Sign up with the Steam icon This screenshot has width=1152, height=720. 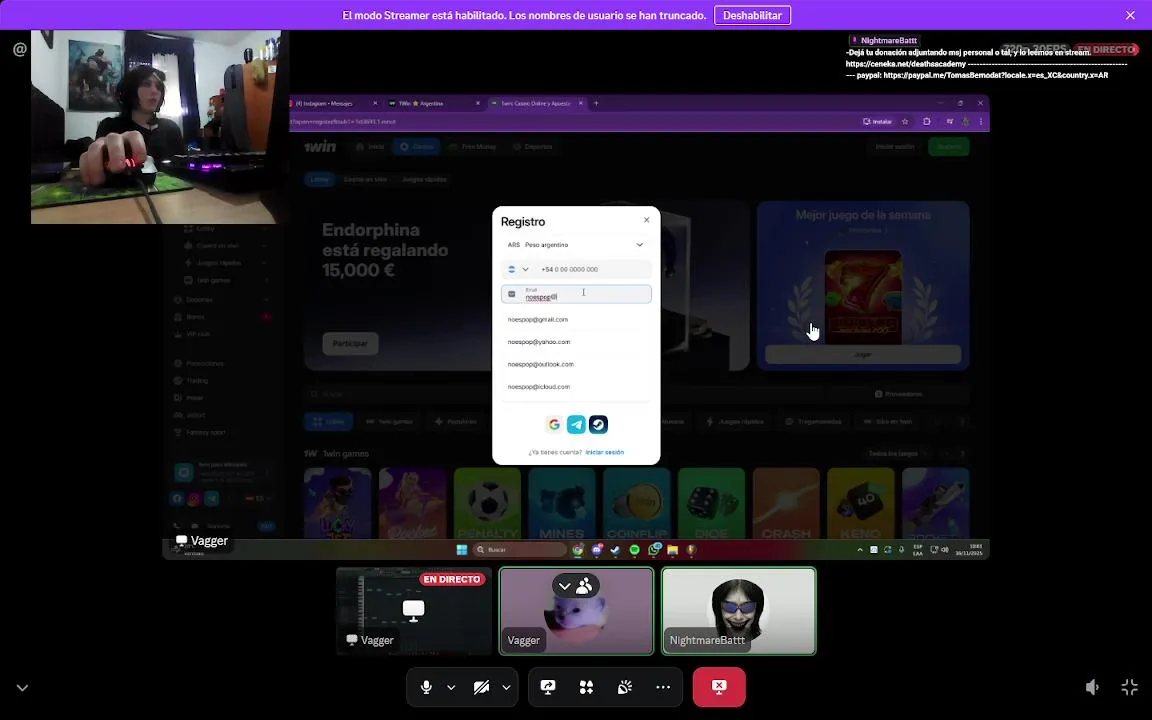tap(598, 424)
